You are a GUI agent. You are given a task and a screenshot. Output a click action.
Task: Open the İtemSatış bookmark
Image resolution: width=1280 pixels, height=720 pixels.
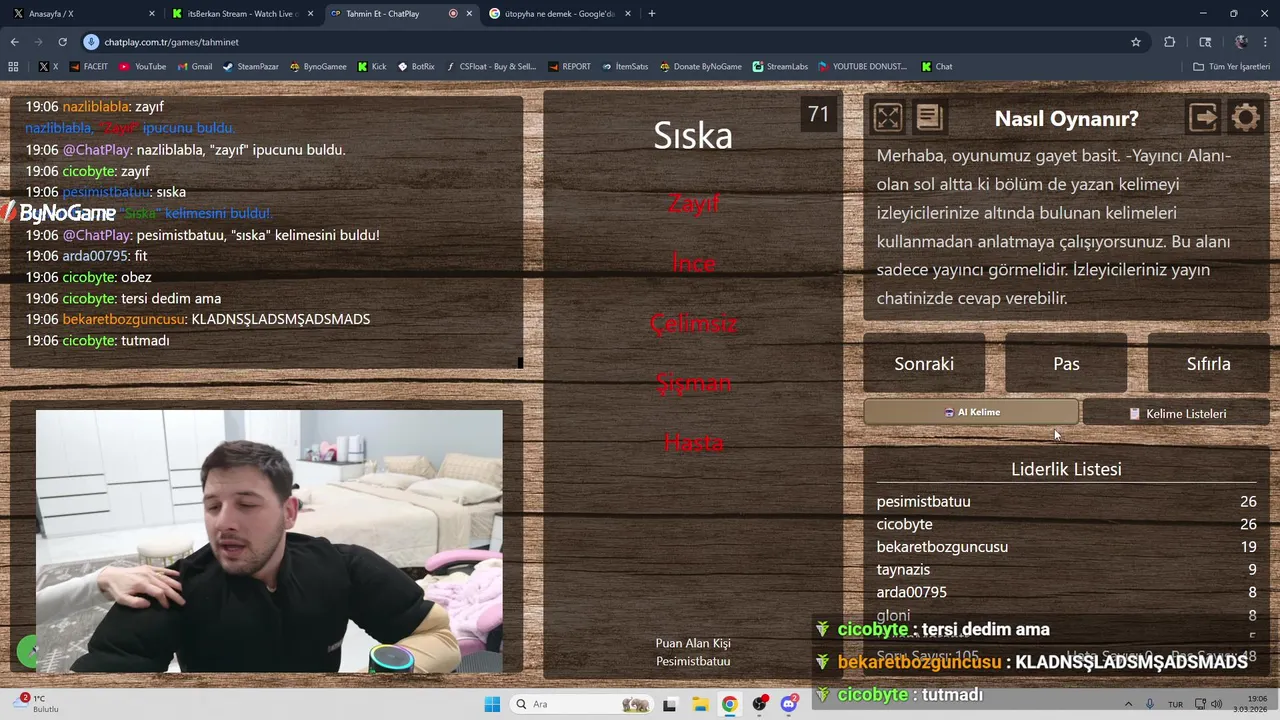point(625,67)
